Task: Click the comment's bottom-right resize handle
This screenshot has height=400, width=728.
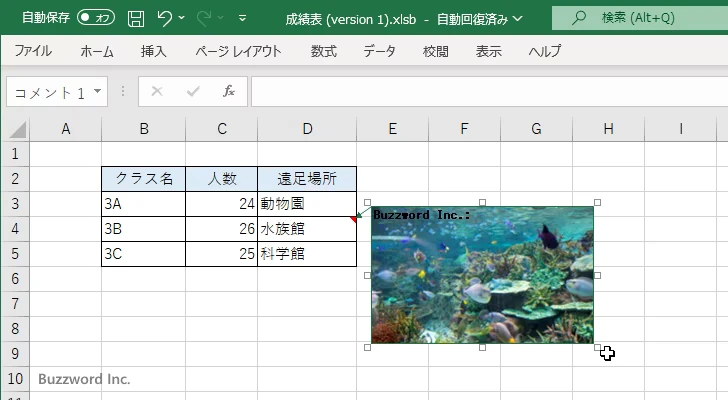Action: [598, 347]
